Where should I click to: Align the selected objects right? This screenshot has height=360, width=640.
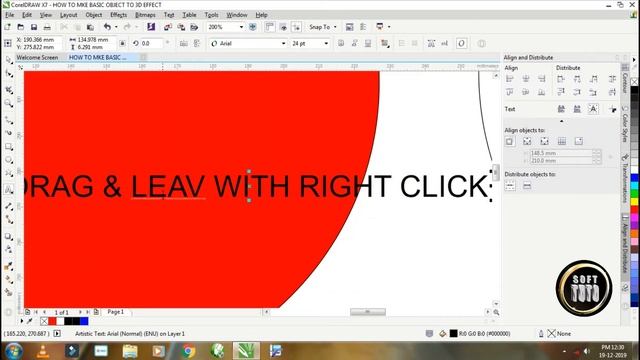542,79
